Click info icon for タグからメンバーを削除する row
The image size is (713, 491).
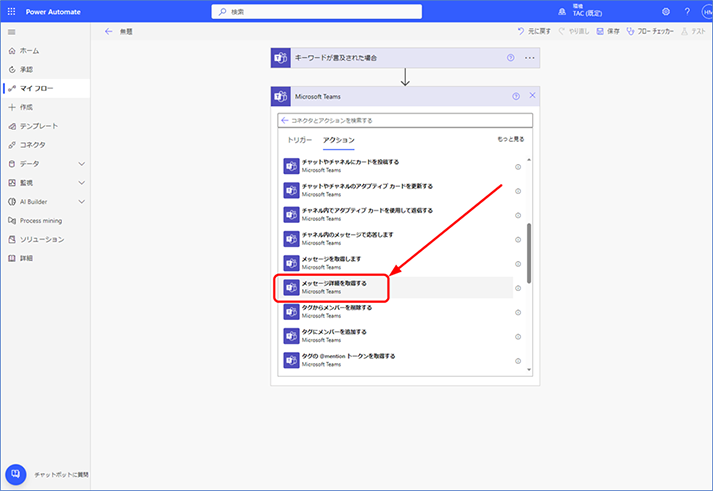tap(518, 313)
